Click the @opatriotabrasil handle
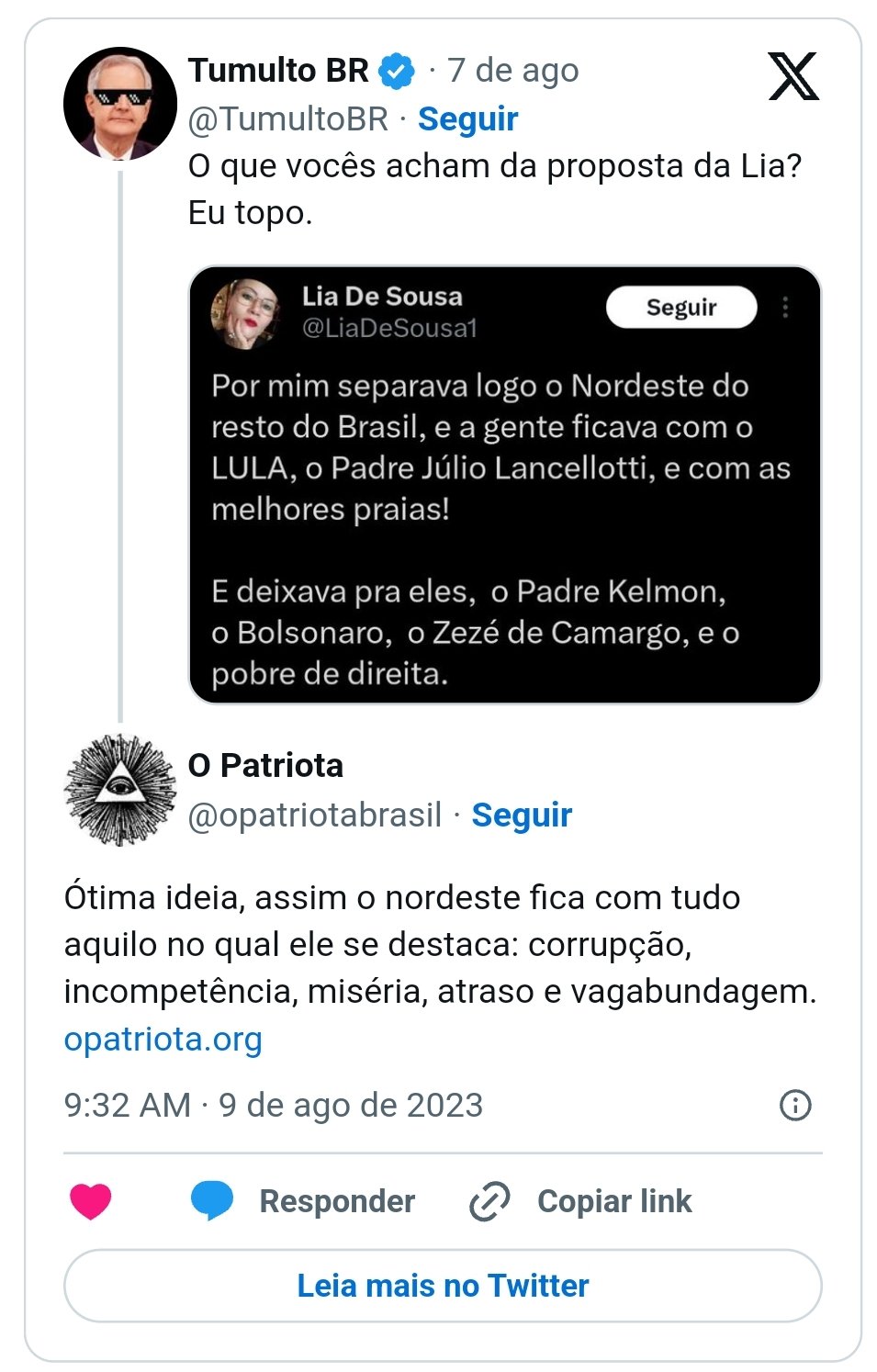 315,815
